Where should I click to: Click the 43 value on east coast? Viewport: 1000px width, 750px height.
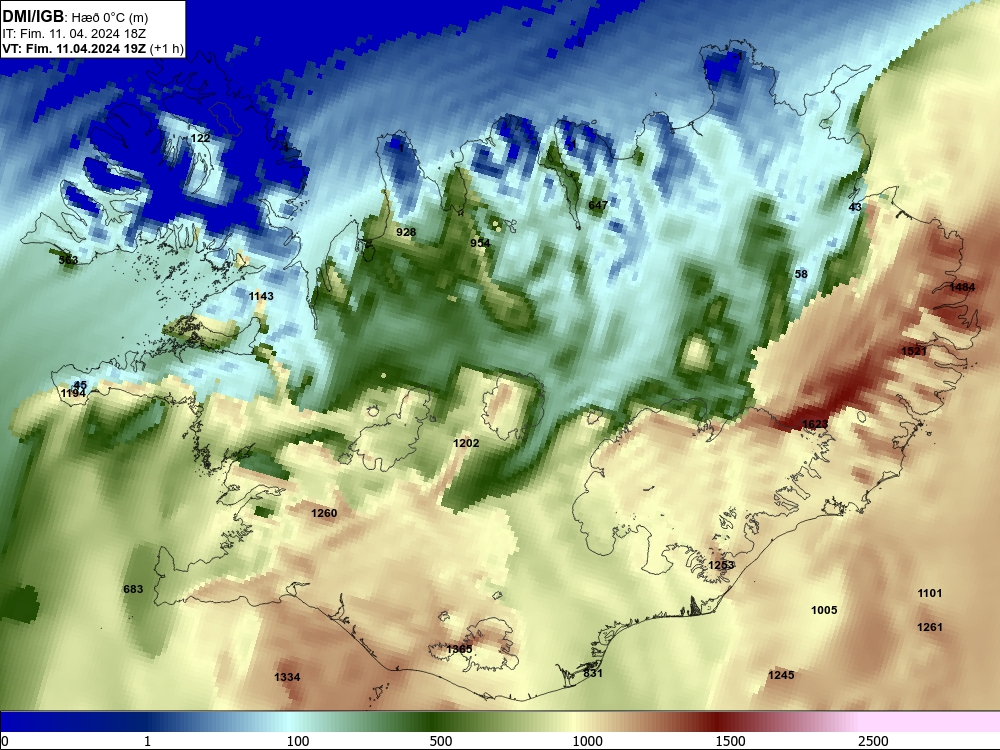[855, 207]
